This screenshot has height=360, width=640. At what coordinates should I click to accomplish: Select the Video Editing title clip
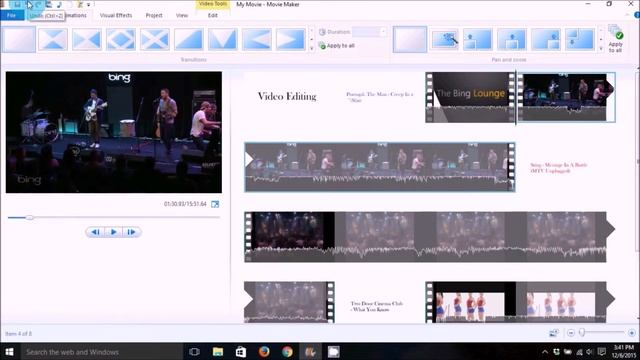click(x=287, y=96)
